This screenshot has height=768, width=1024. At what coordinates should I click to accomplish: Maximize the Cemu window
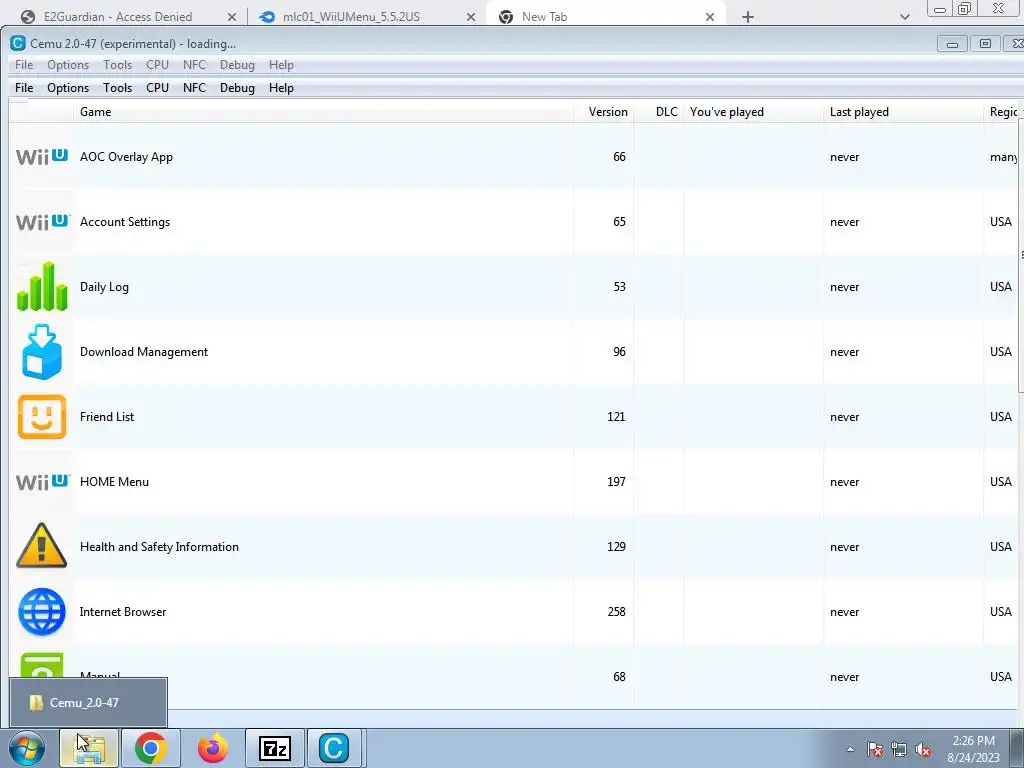985,44
